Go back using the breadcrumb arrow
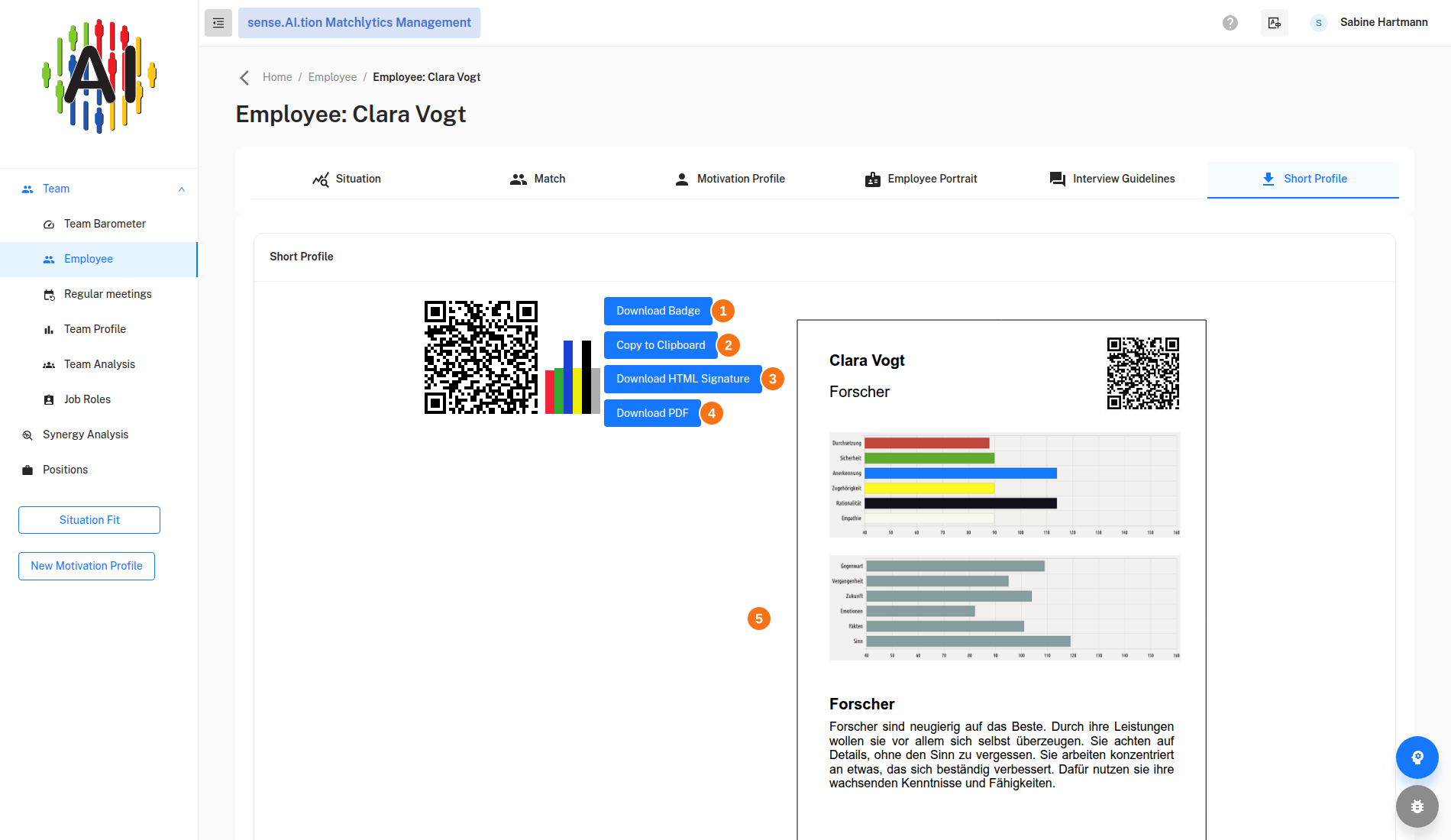Image resolution: width=1451 pixels, height=840 pixels. coord(244,77)
